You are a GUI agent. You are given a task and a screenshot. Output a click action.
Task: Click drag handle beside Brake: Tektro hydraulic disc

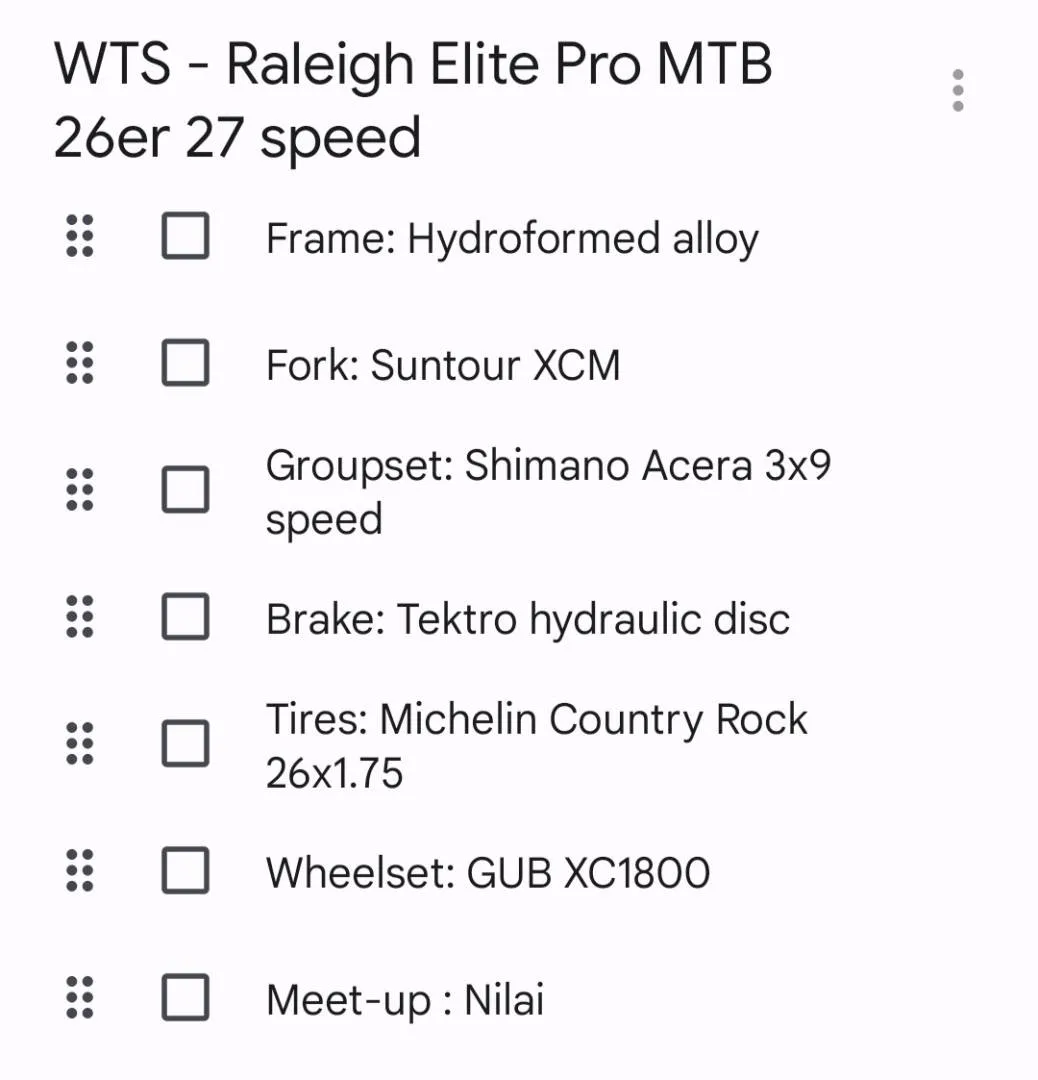click(80, 617)
